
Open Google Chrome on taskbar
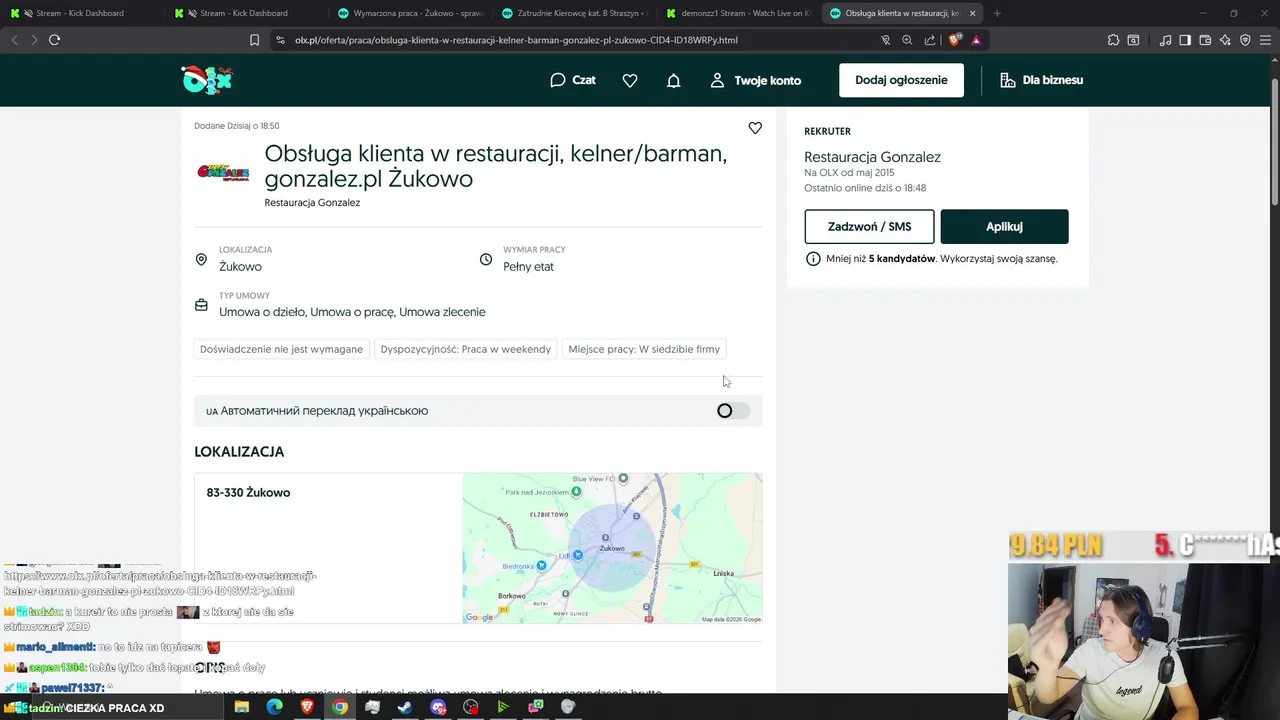(x=340, y=707)
